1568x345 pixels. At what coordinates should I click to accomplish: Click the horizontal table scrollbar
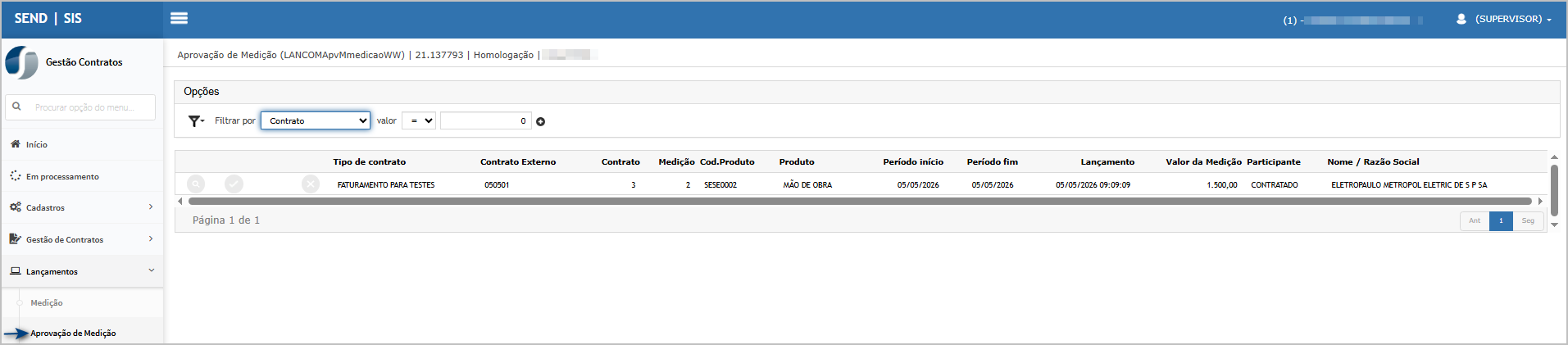860,201
